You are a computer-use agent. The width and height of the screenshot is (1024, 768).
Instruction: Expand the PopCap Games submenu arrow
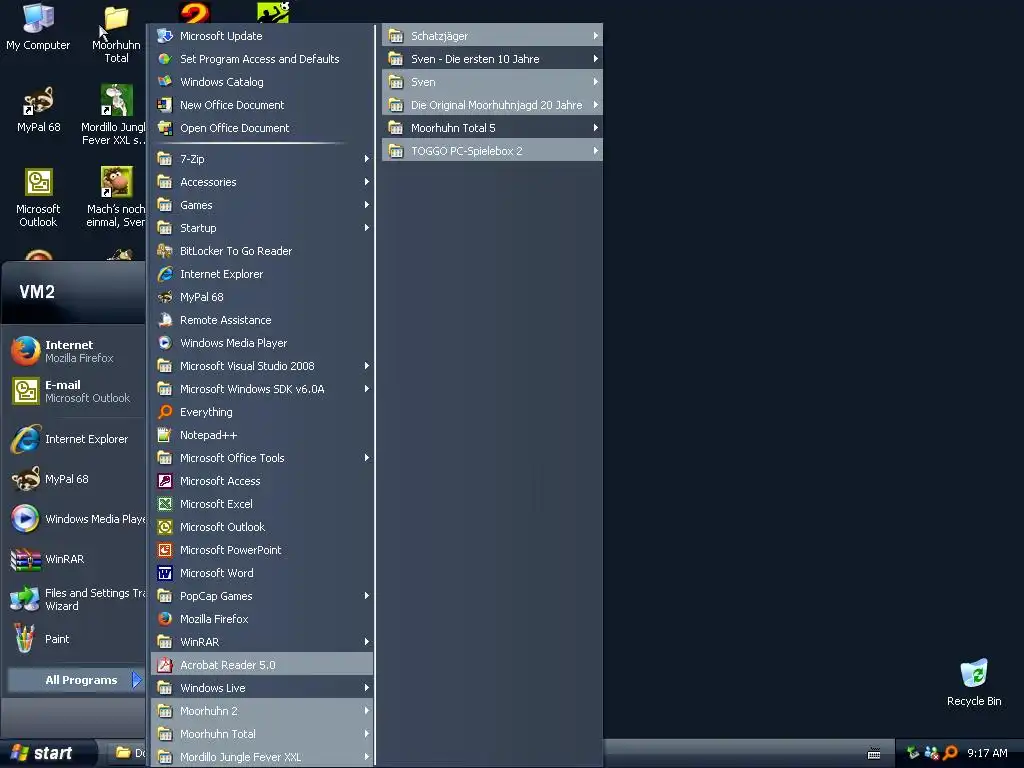(366, 596)
